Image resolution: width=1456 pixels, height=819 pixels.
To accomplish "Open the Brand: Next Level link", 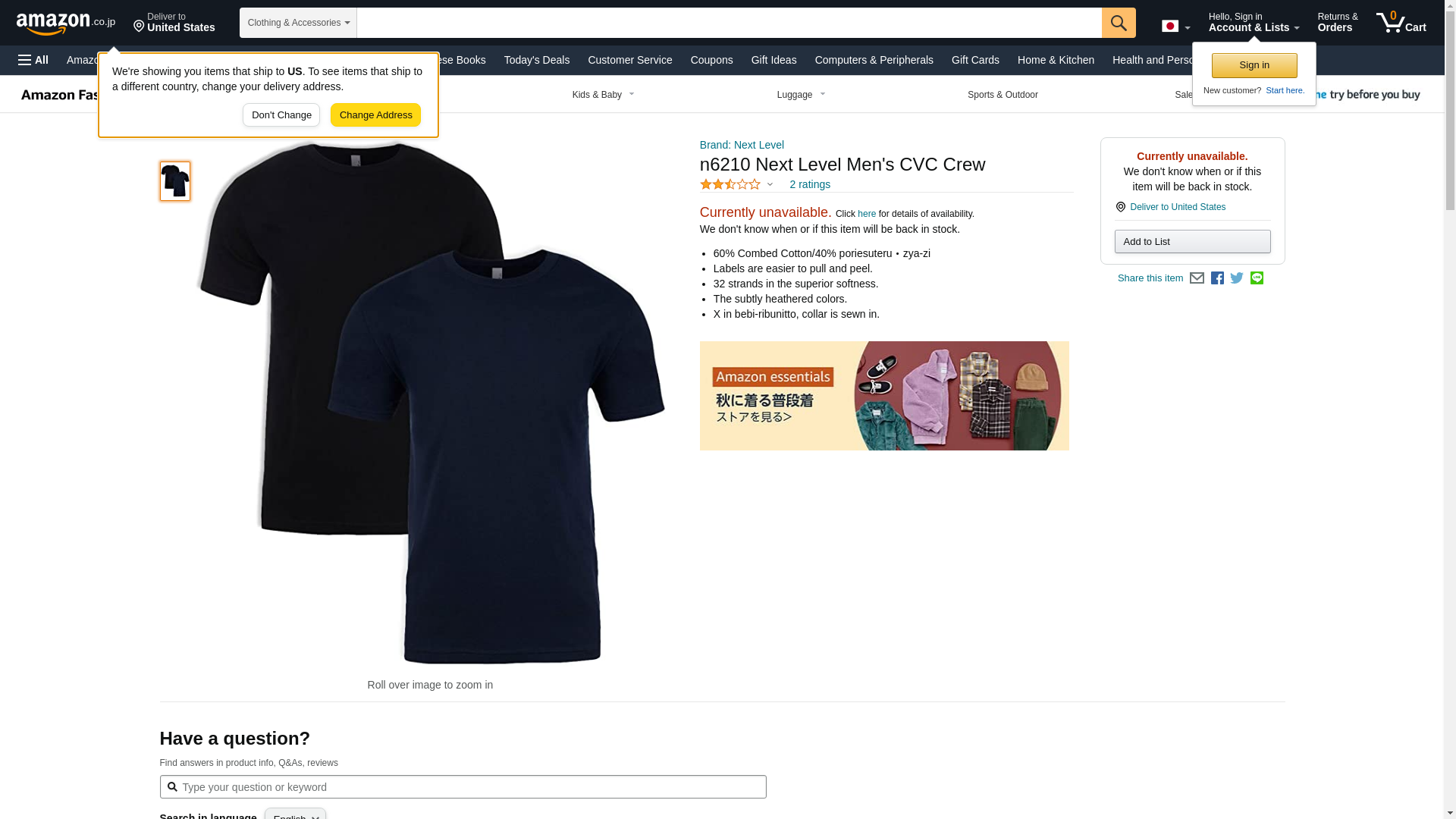I will (742, 145).
